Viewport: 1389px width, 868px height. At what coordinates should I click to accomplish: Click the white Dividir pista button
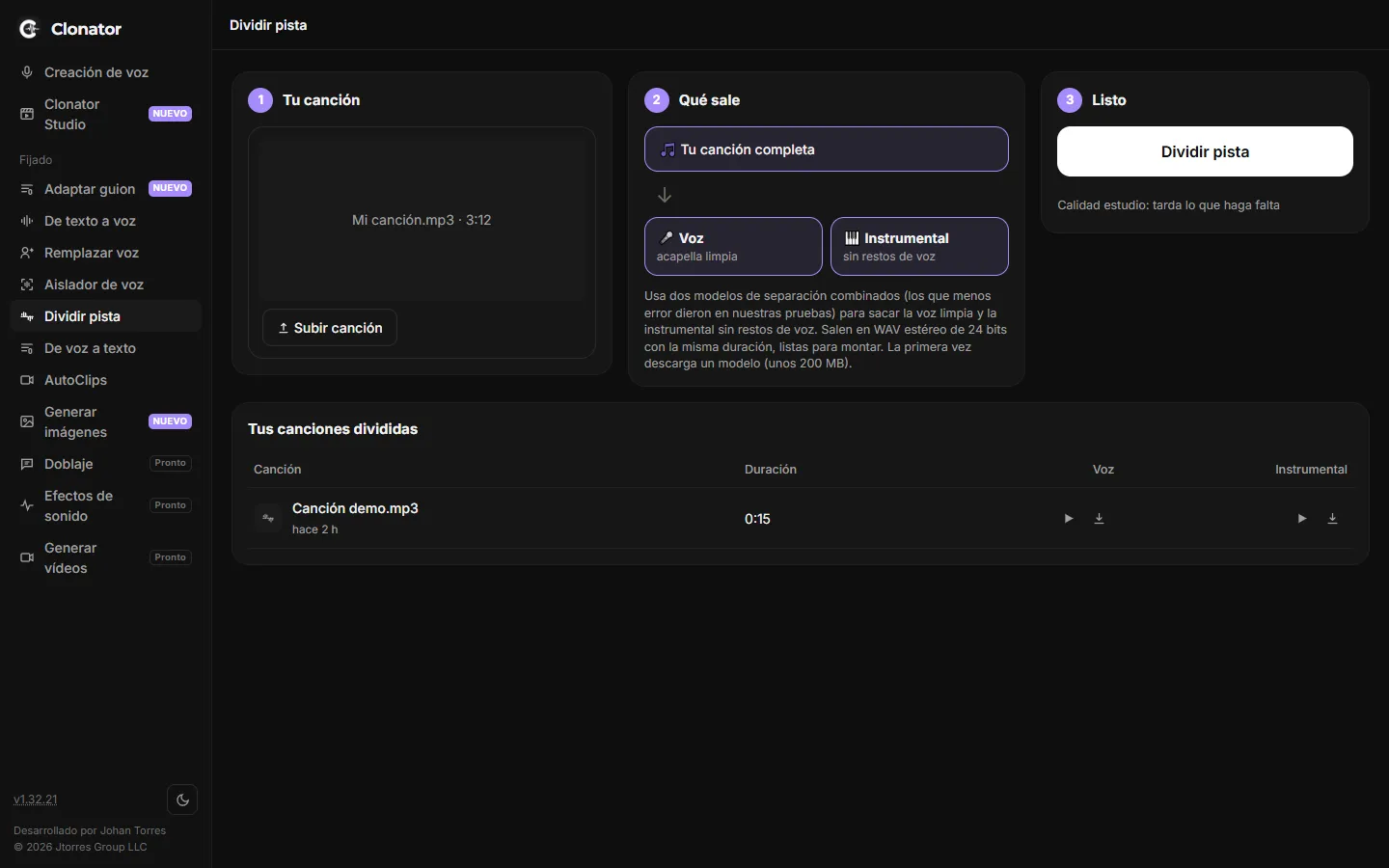tap(1205, 151)
